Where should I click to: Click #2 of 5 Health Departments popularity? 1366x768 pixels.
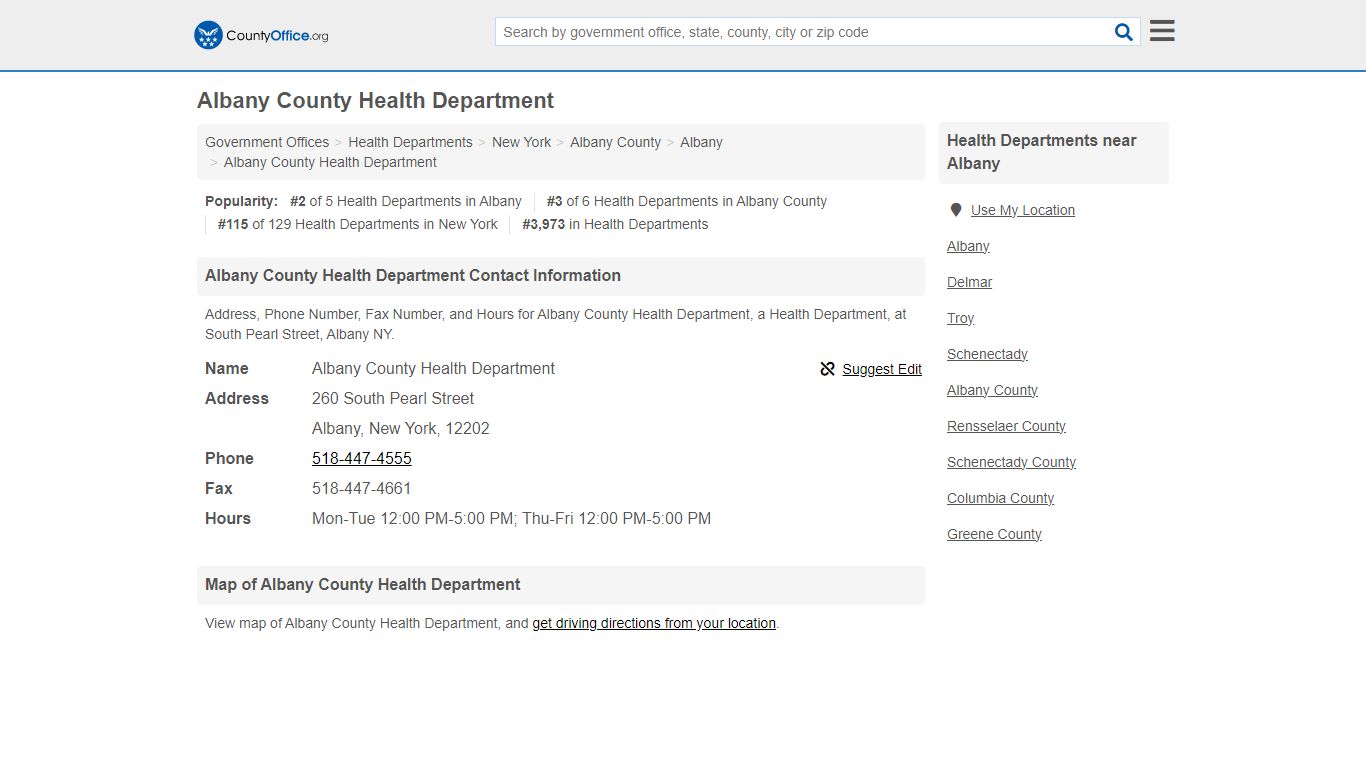click(x=406, y=201)
